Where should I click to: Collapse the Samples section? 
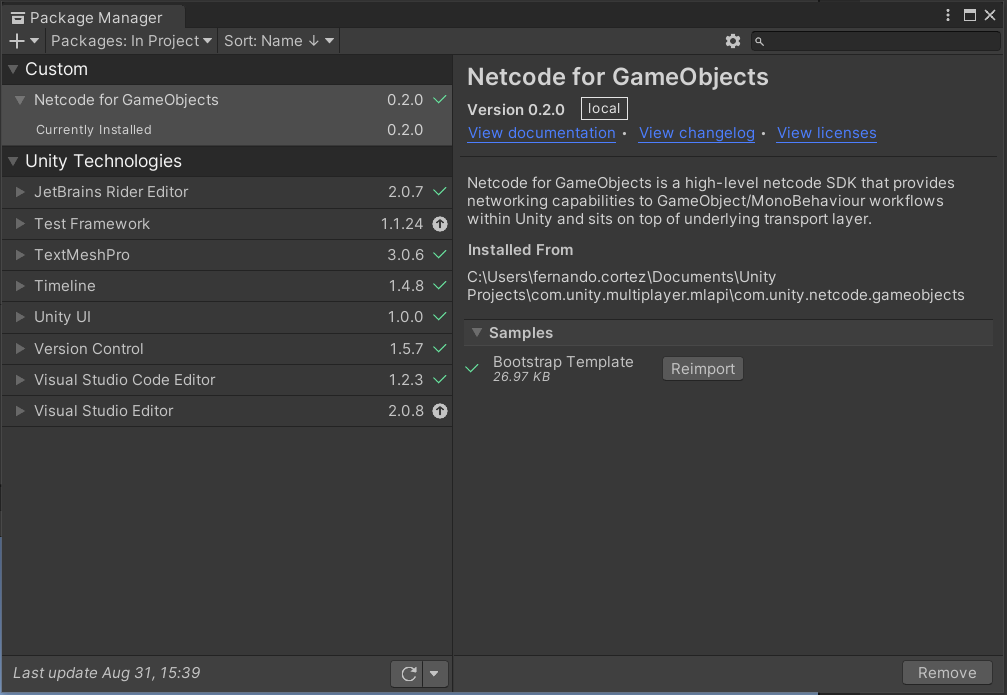click(x=477, y=333)
